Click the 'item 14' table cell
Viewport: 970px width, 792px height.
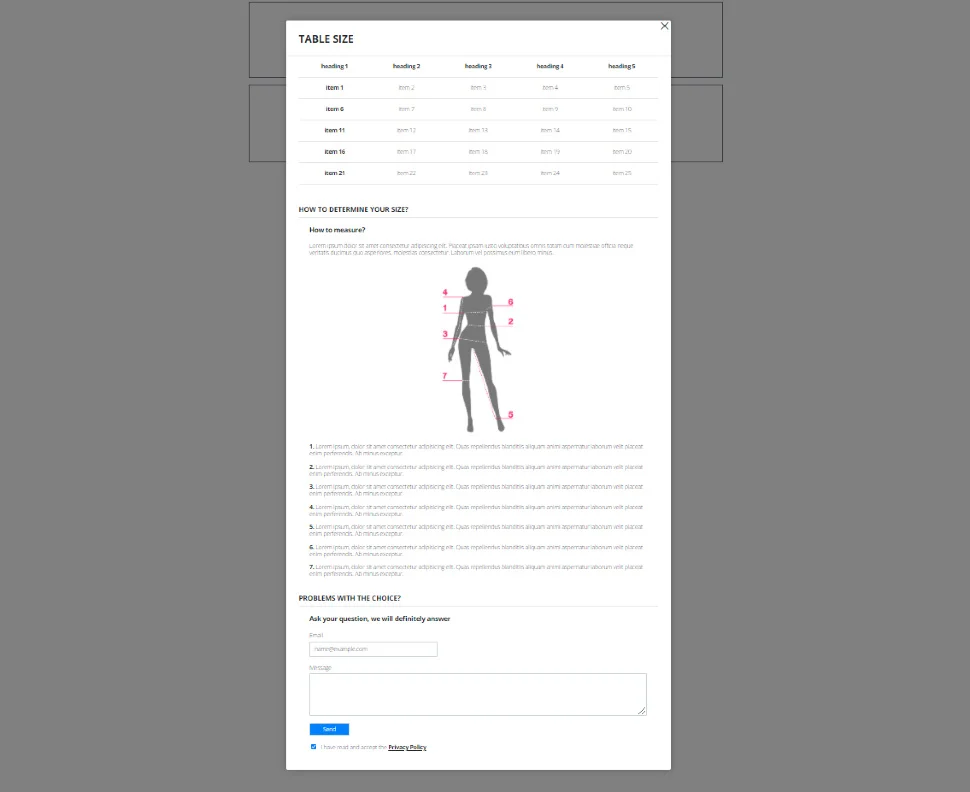550,131
